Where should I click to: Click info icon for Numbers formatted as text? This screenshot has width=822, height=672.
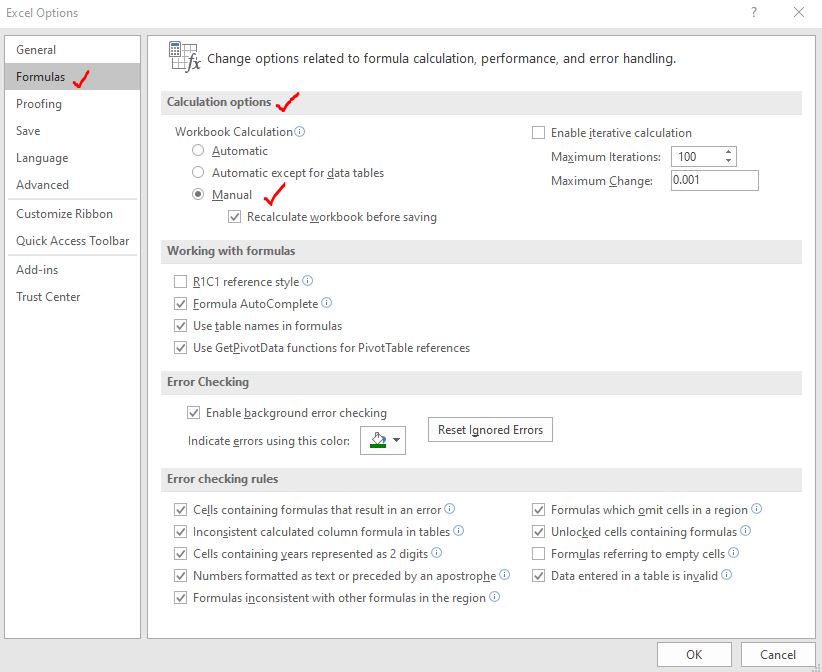(504, 575)
